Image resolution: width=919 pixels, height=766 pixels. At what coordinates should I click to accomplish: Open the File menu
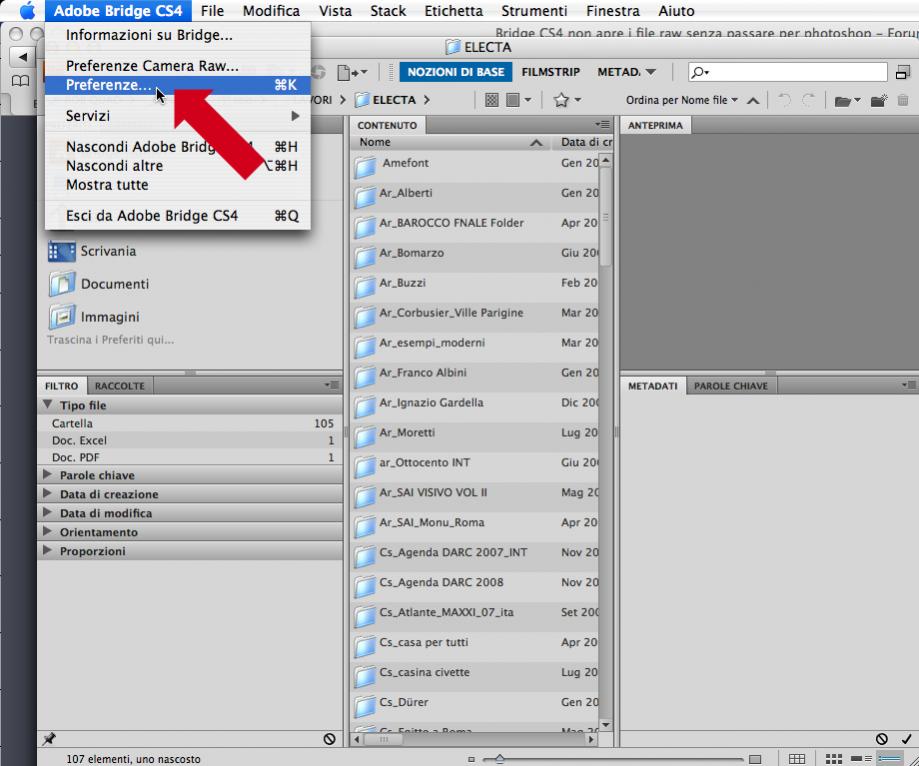[212, 11]
